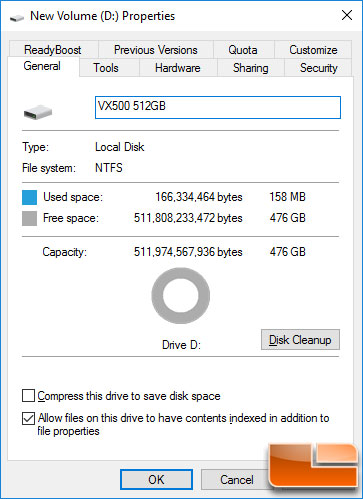Switch to the ReadyBoost tab
The image size is (363, 499).
(x=53, y=50)
